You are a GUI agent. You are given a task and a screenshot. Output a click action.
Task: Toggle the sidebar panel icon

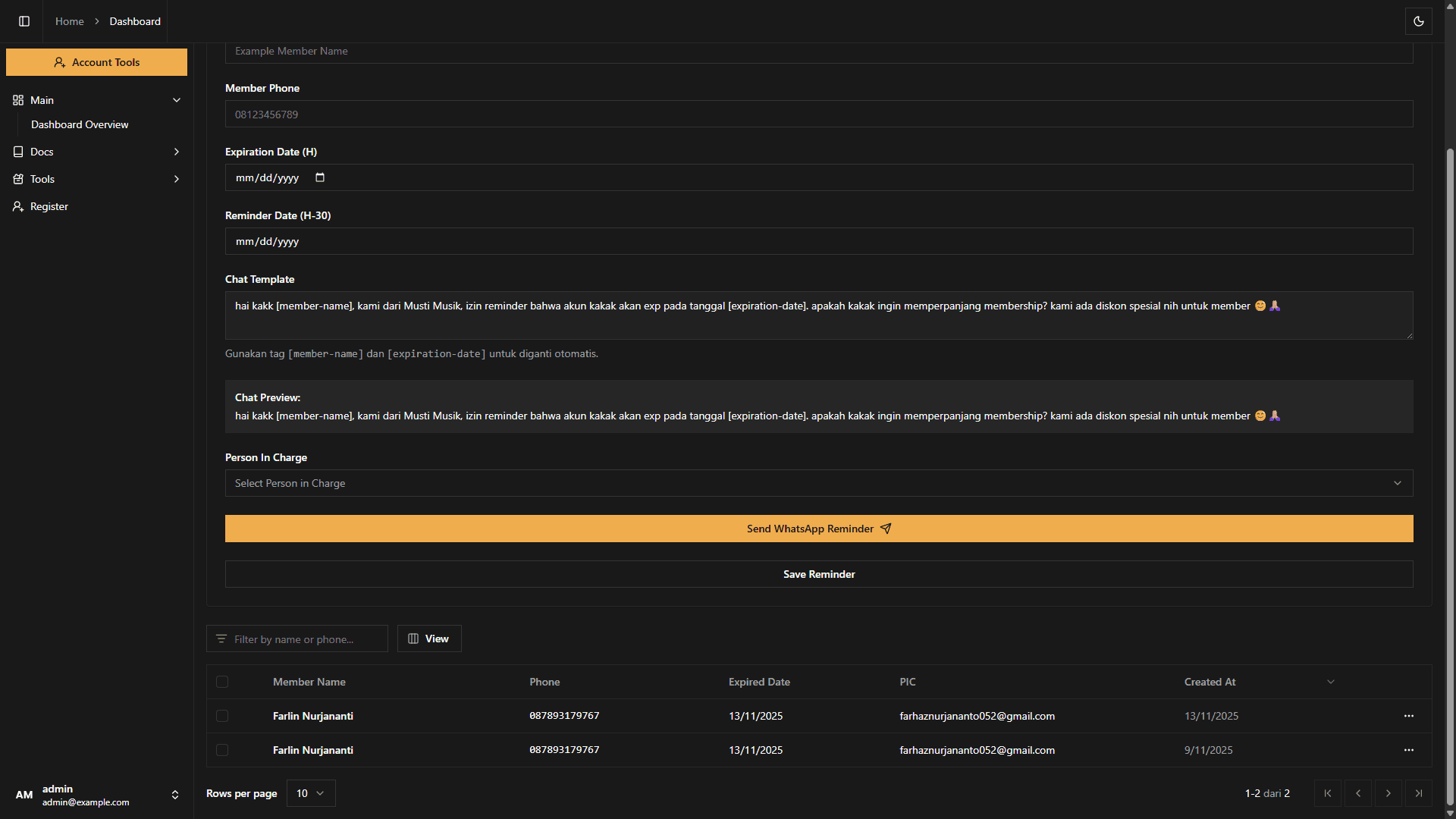coord(24,21)
